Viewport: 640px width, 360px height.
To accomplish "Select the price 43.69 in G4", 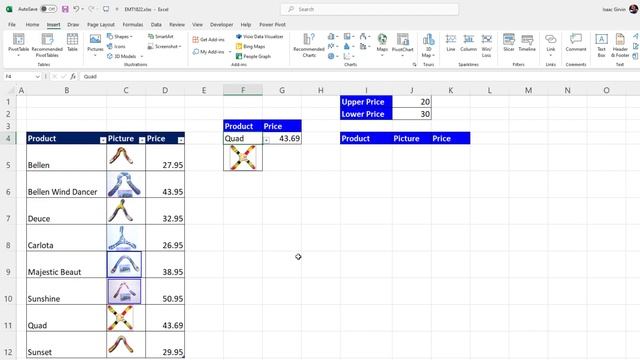I will tap(282, 138).
